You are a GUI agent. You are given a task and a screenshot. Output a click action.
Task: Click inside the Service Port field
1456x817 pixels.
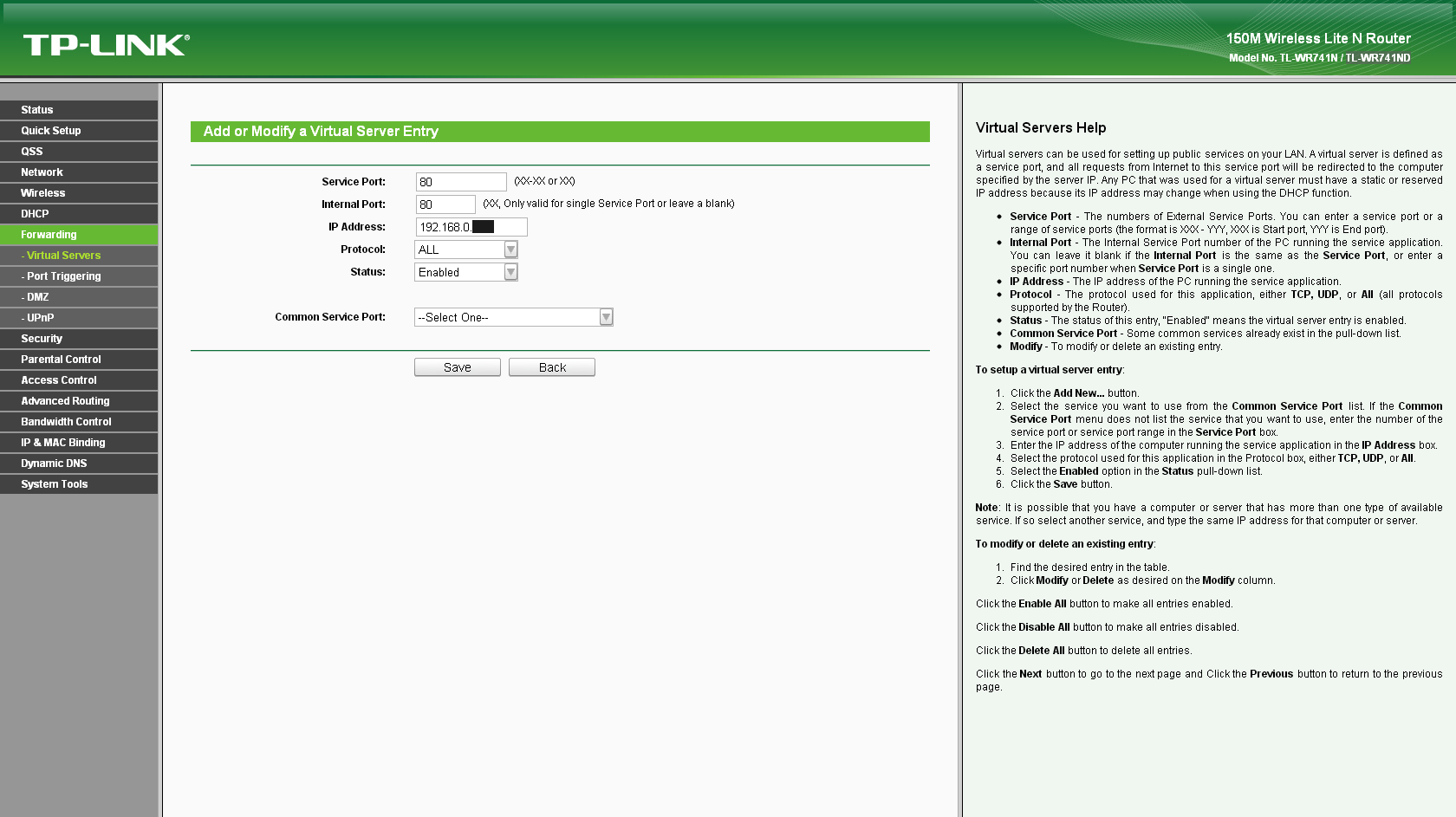point(460,181)
